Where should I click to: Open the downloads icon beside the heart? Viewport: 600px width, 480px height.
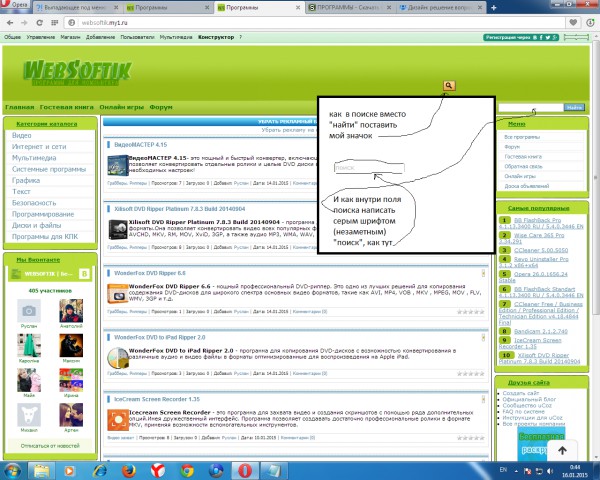pos(590,23)
